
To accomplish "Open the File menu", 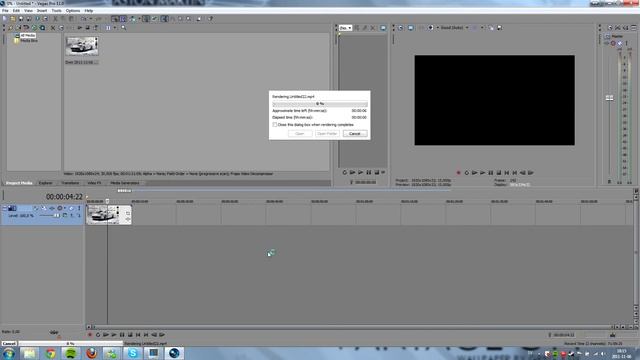I will [5, 11].
